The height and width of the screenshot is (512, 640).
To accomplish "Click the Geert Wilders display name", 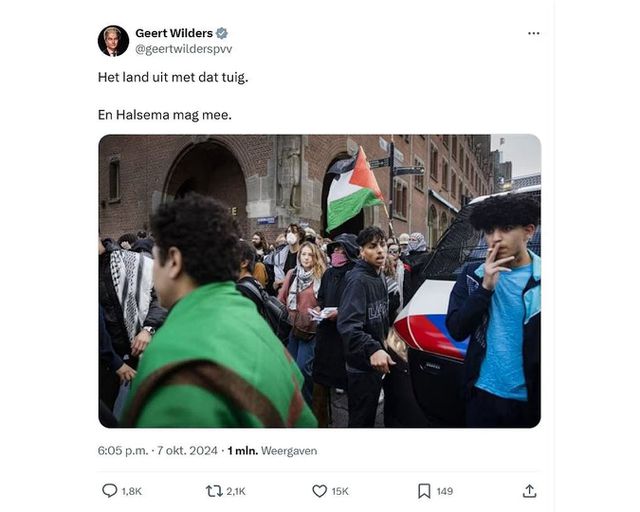I will (x=174, y=33).
